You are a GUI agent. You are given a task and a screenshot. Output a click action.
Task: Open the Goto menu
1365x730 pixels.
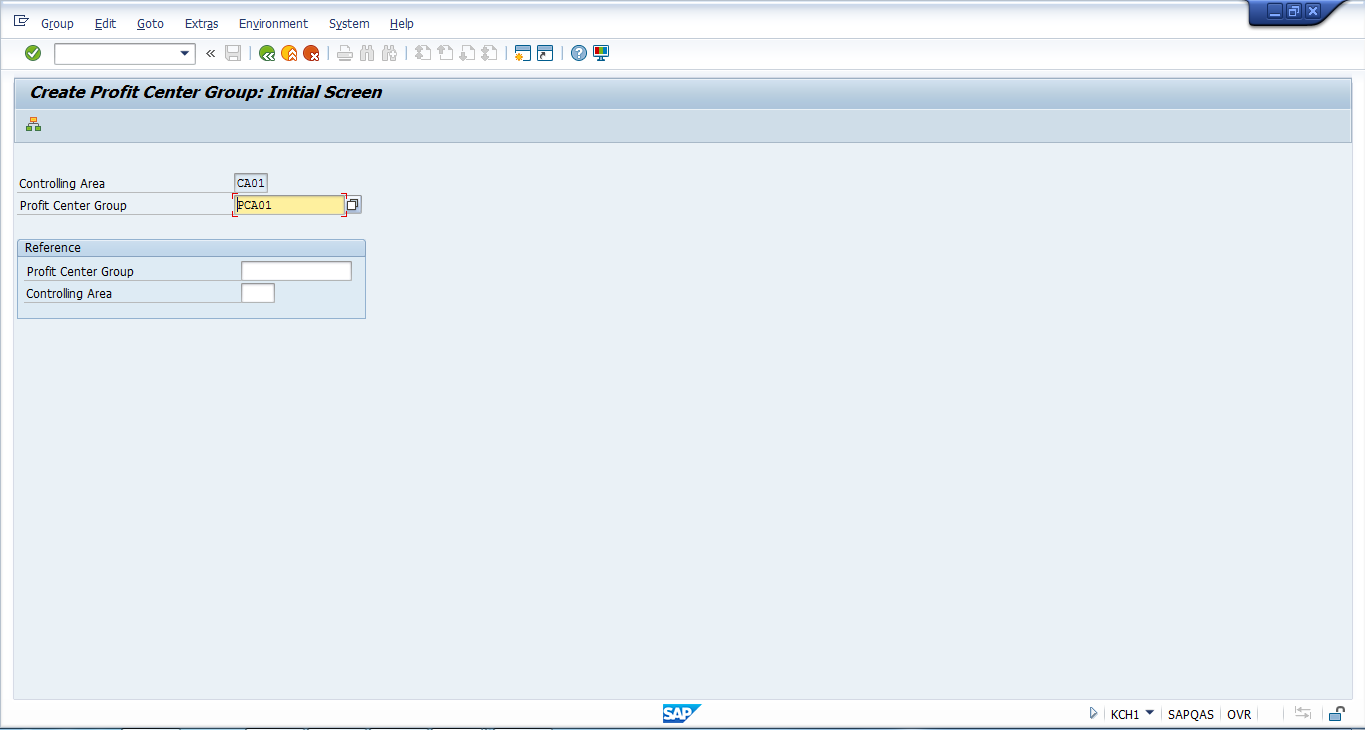(150, 23)
